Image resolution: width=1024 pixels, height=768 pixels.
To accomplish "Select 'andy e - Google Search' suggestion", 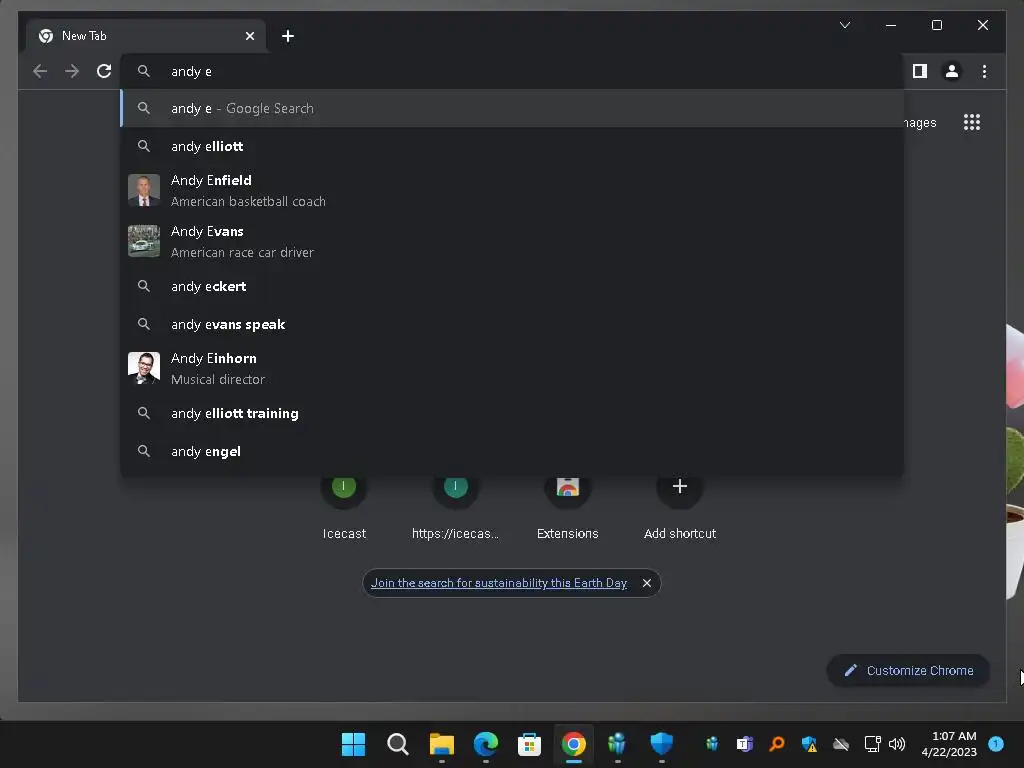I will (512, 108).
